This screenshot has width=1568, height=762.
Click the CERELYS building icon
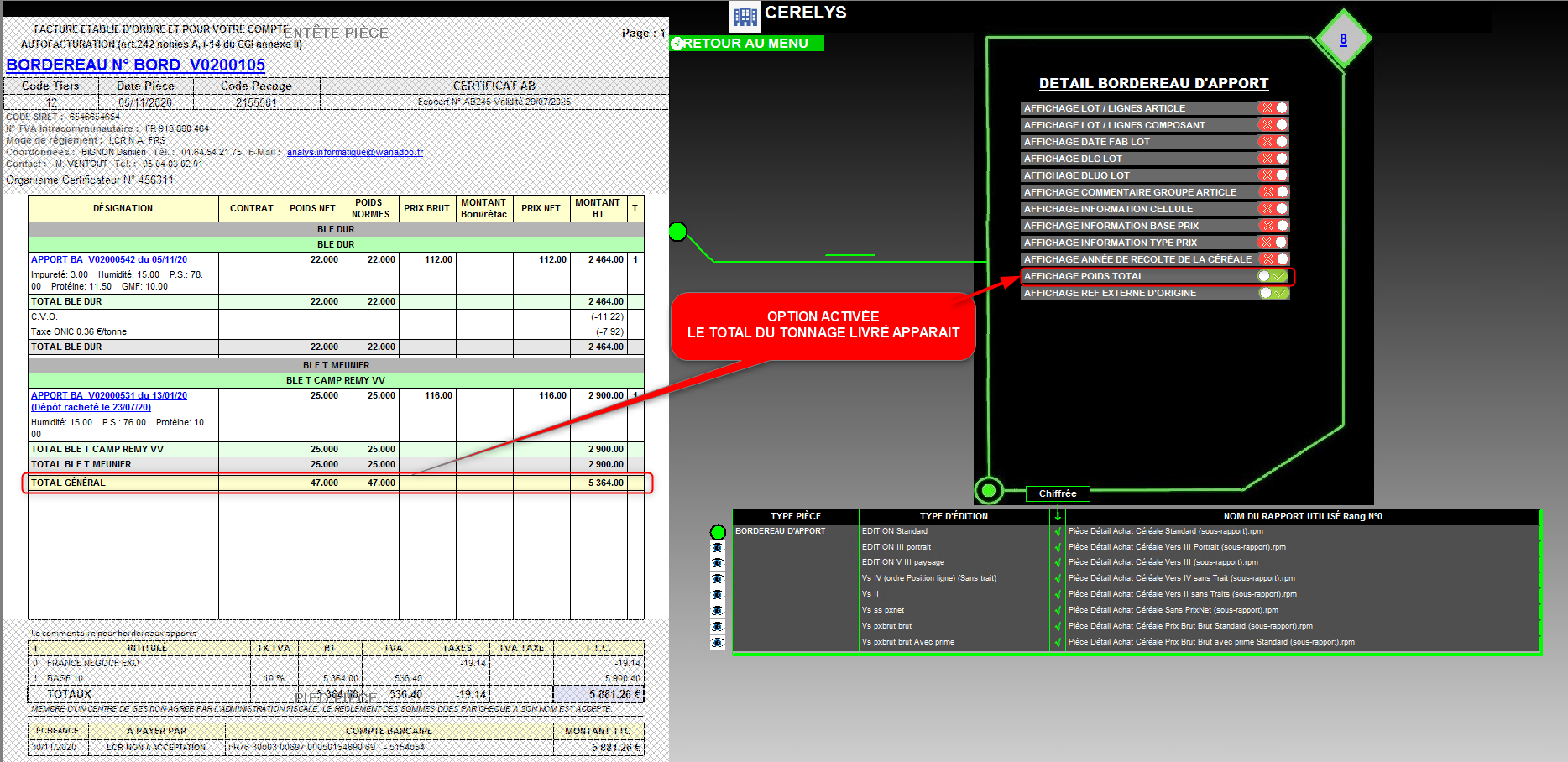745,16
